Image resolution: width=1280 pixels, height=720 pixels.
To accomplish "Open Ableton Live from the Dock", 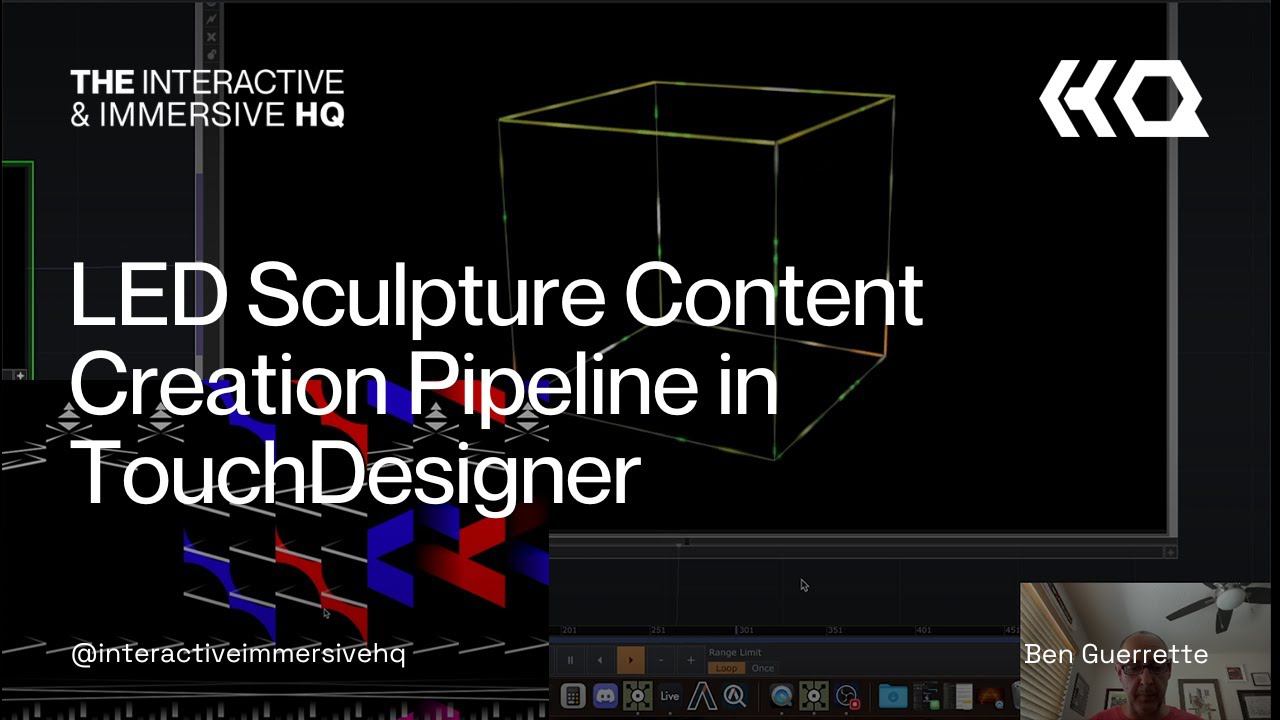I will (670, 696).
